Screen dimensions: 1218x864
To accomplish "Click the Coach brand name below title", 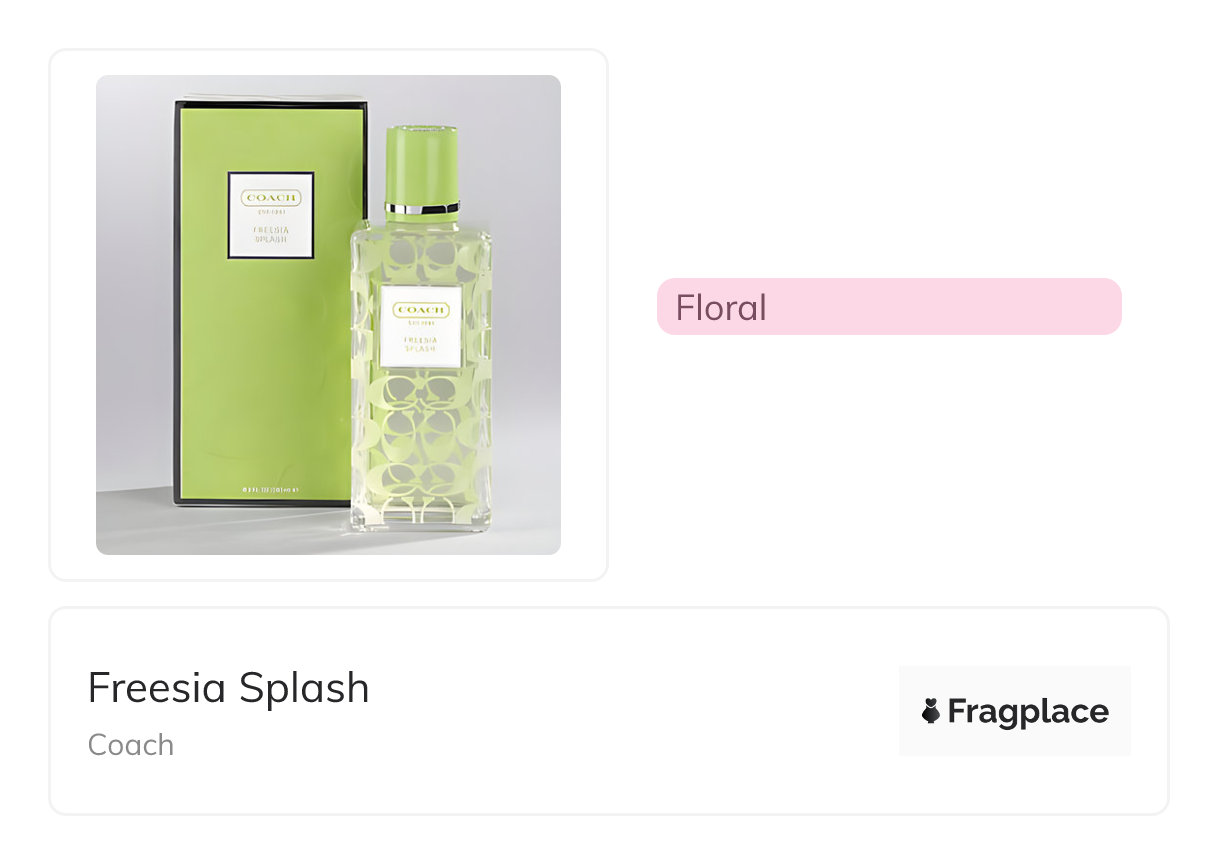I will point(131,745).
